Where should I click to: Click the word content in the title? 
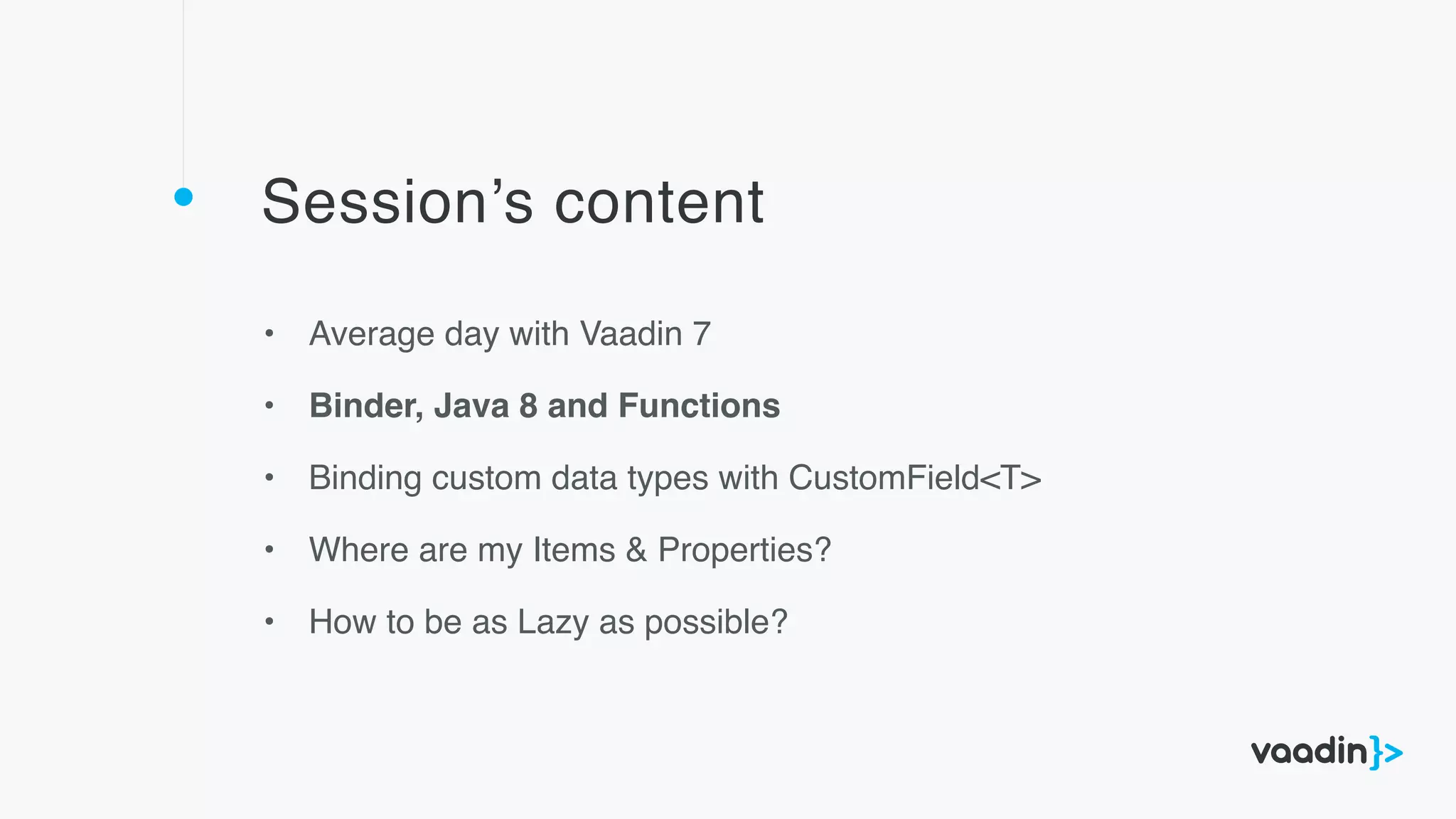coord(659,203)
